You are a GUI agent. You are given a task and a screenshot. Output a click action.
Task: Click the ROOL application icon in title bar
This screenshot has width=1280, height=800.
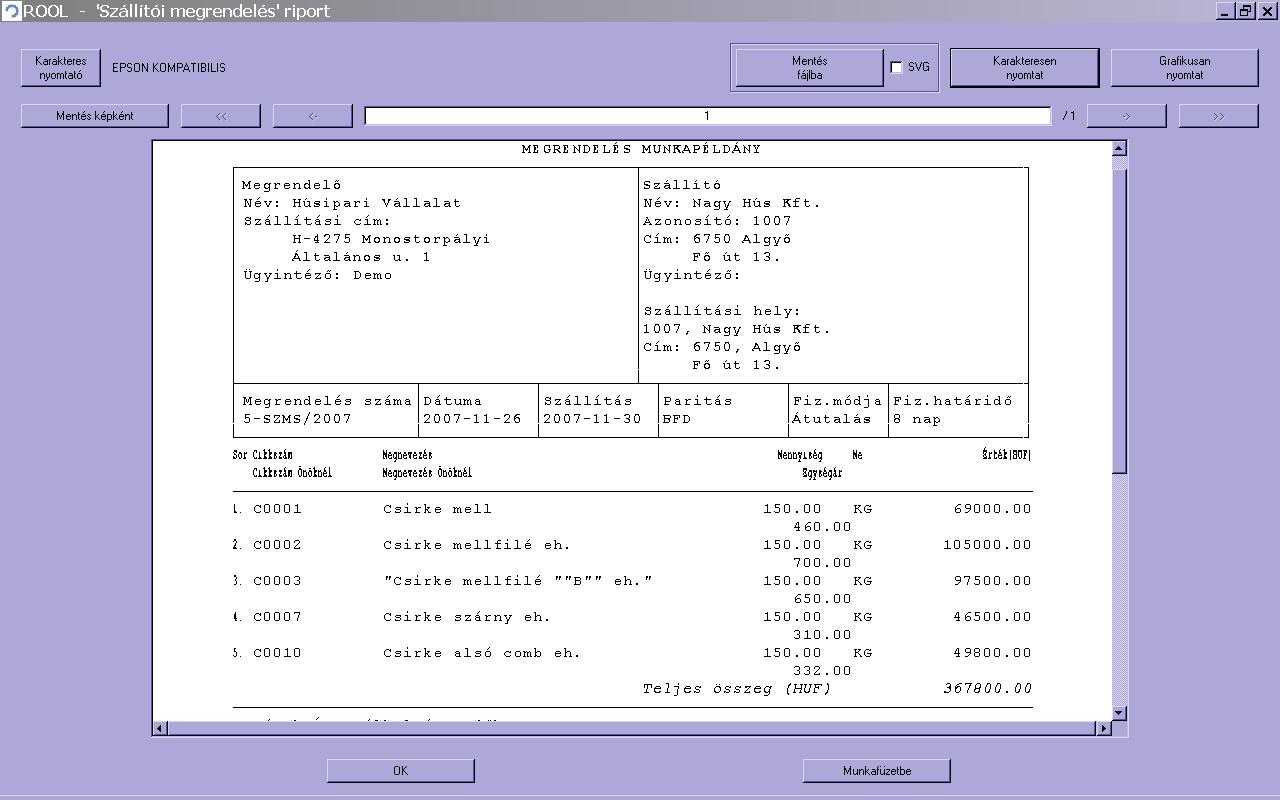click(x=11, y=11)
